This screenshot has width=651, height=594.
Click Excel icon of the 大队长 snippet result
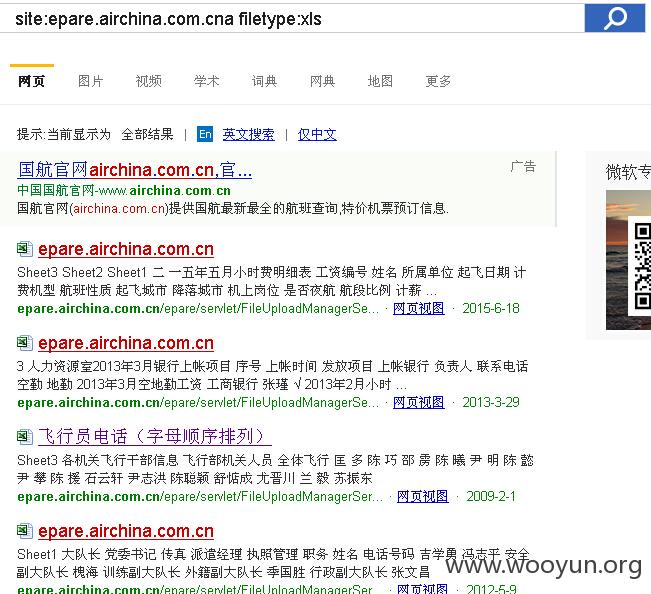point(24,530)
